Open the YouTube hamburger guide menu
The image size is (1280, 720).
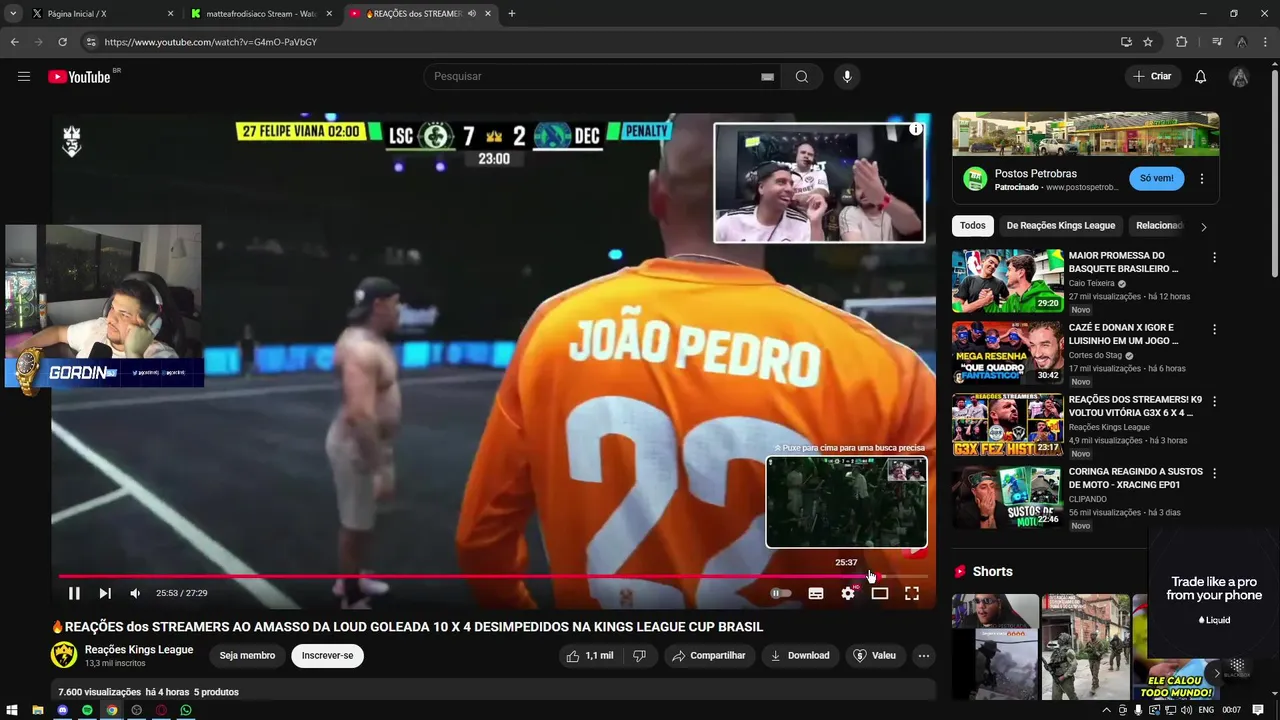tap(24, 77)
